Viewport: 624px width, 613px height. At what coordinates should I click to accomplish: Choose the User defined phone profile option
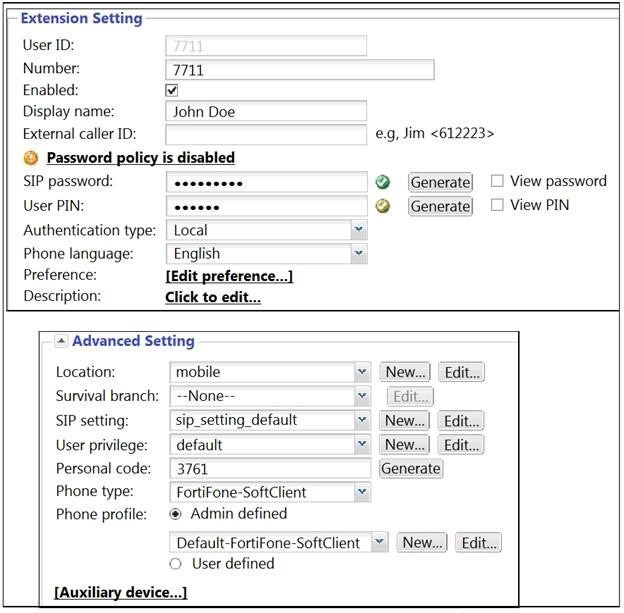pos(176,563)
